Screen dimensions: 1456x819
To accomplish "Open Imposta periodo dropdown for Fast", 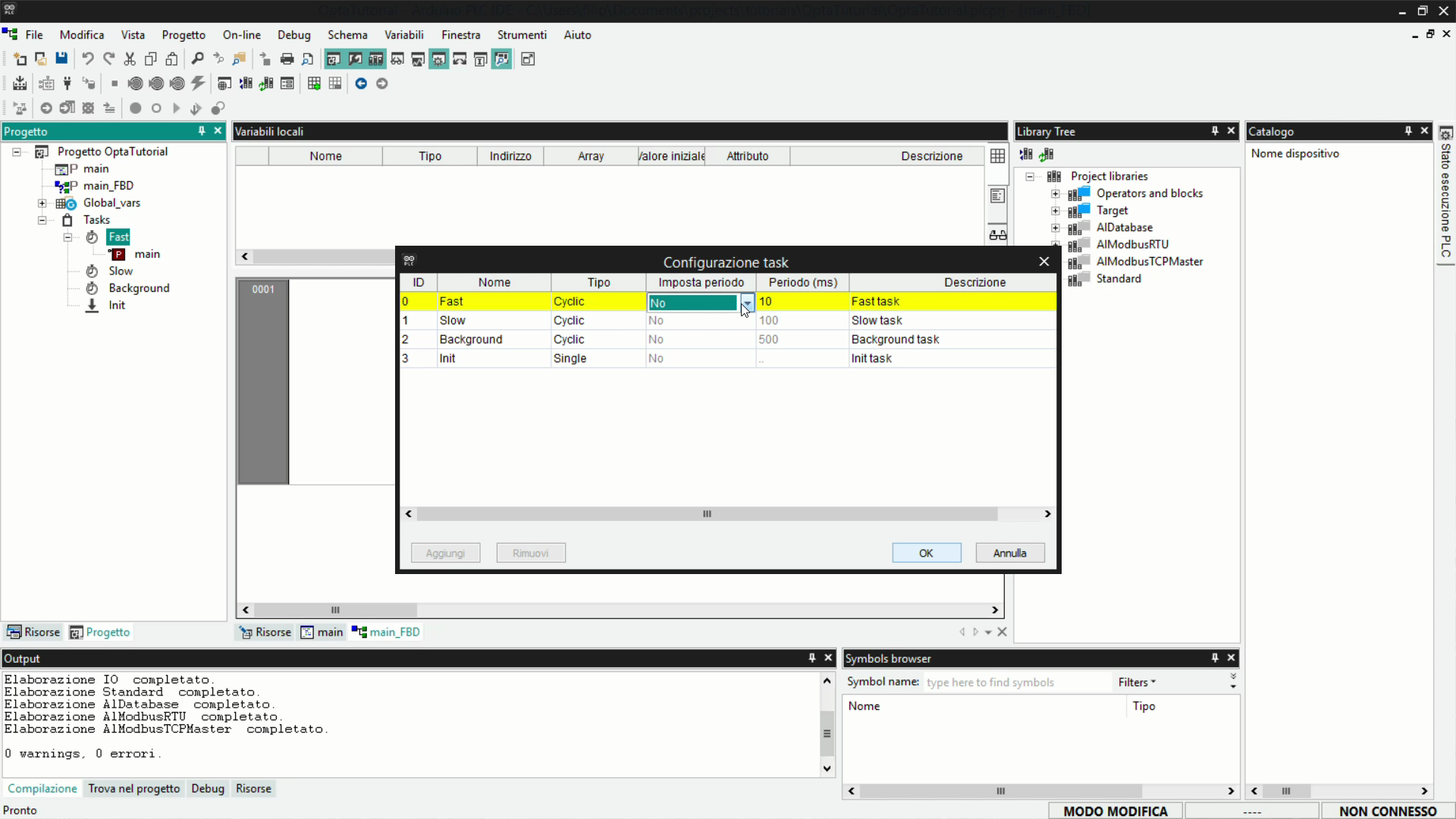I will pyautogui.click(x=747, y=302).
